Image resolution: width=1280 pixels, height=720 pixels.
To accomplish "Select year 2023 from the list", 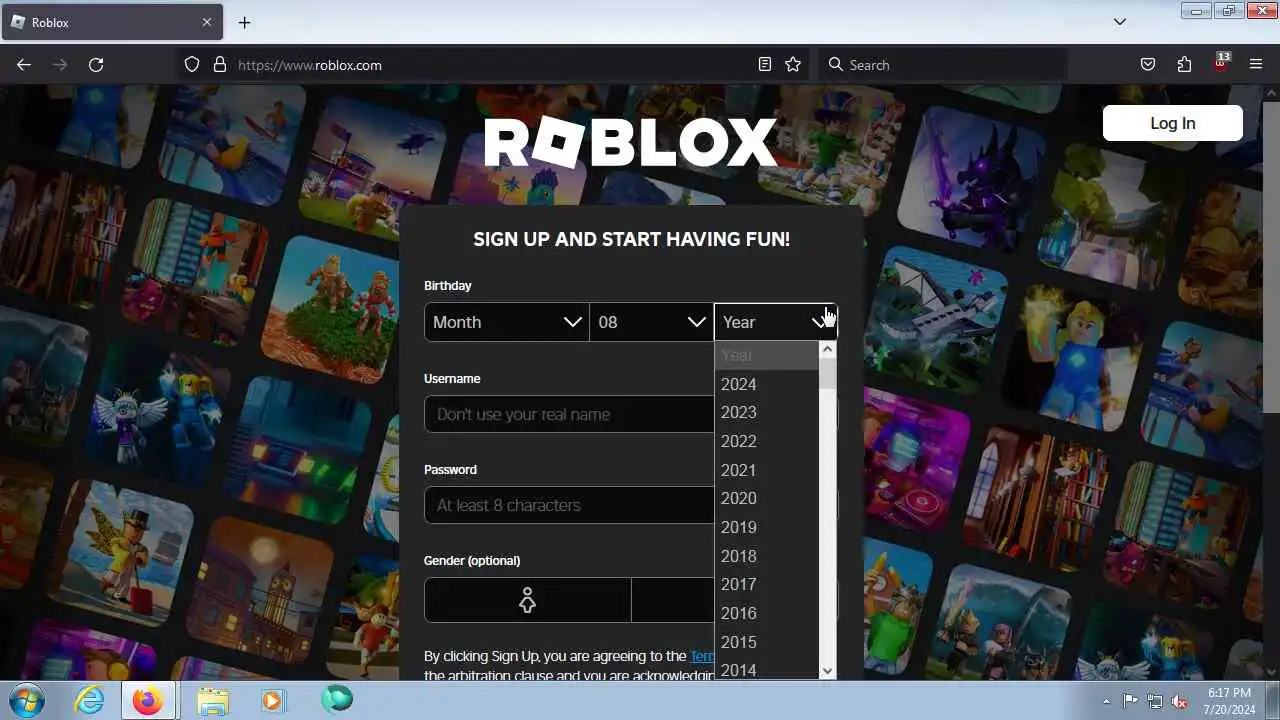I will coord(767,412).
